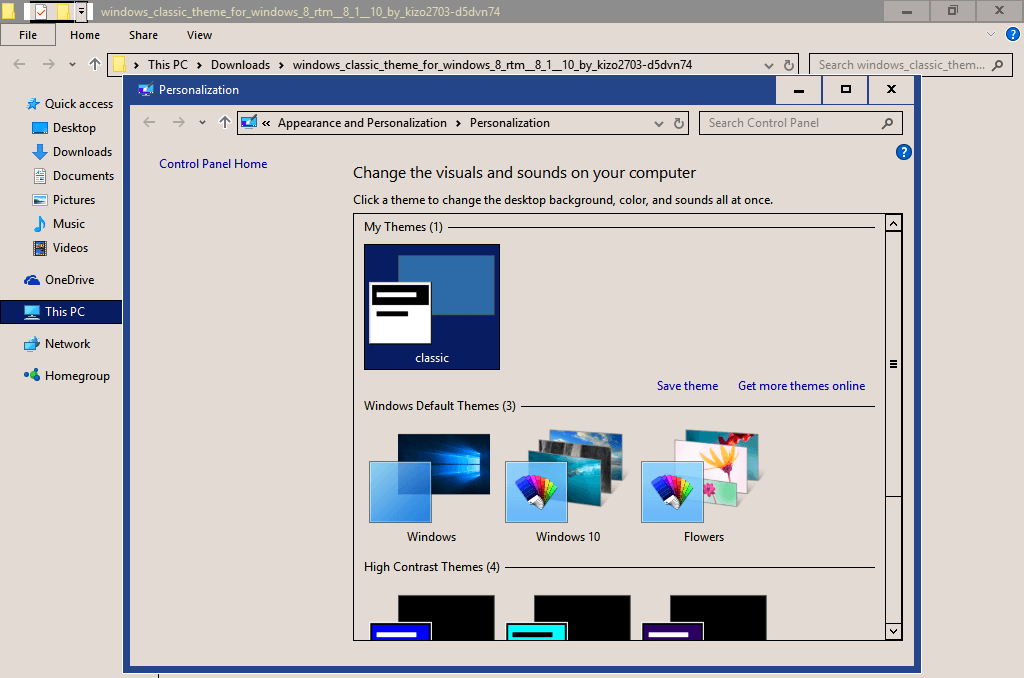
Task: Click Get more themes online
Action: 801,386
